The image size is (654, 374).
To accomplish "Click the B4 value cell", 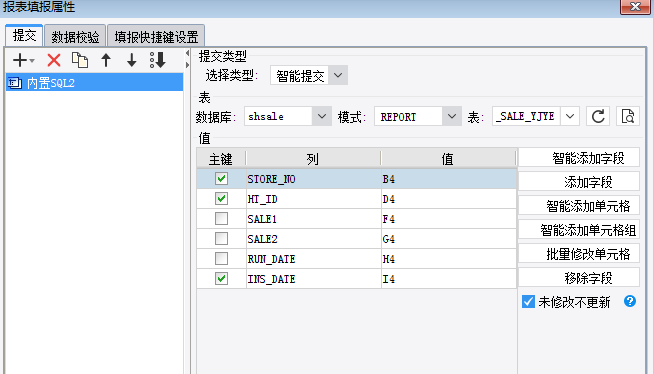I will 449,179.
